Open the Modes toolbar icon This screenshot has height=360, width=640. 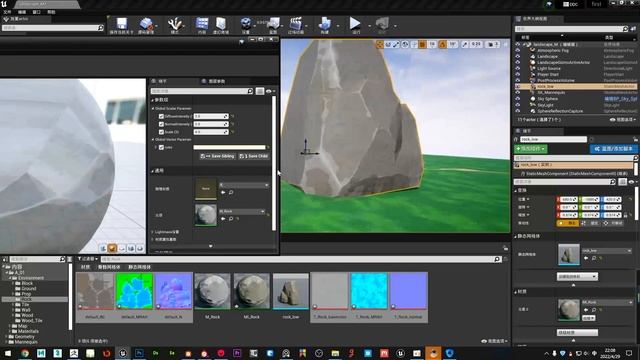pyautogui.click(x=175, y=24)
